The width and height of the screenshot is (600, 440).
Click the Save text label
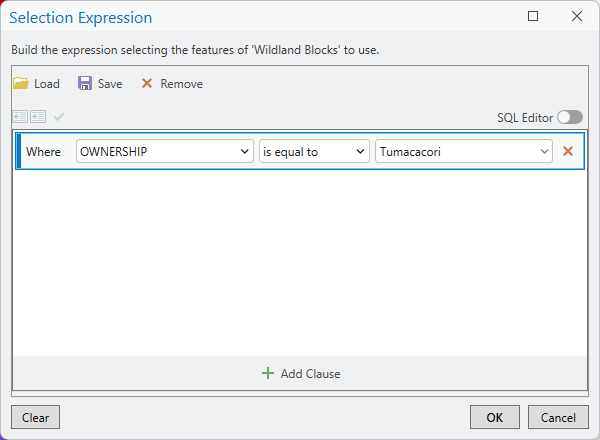[110, 84]
